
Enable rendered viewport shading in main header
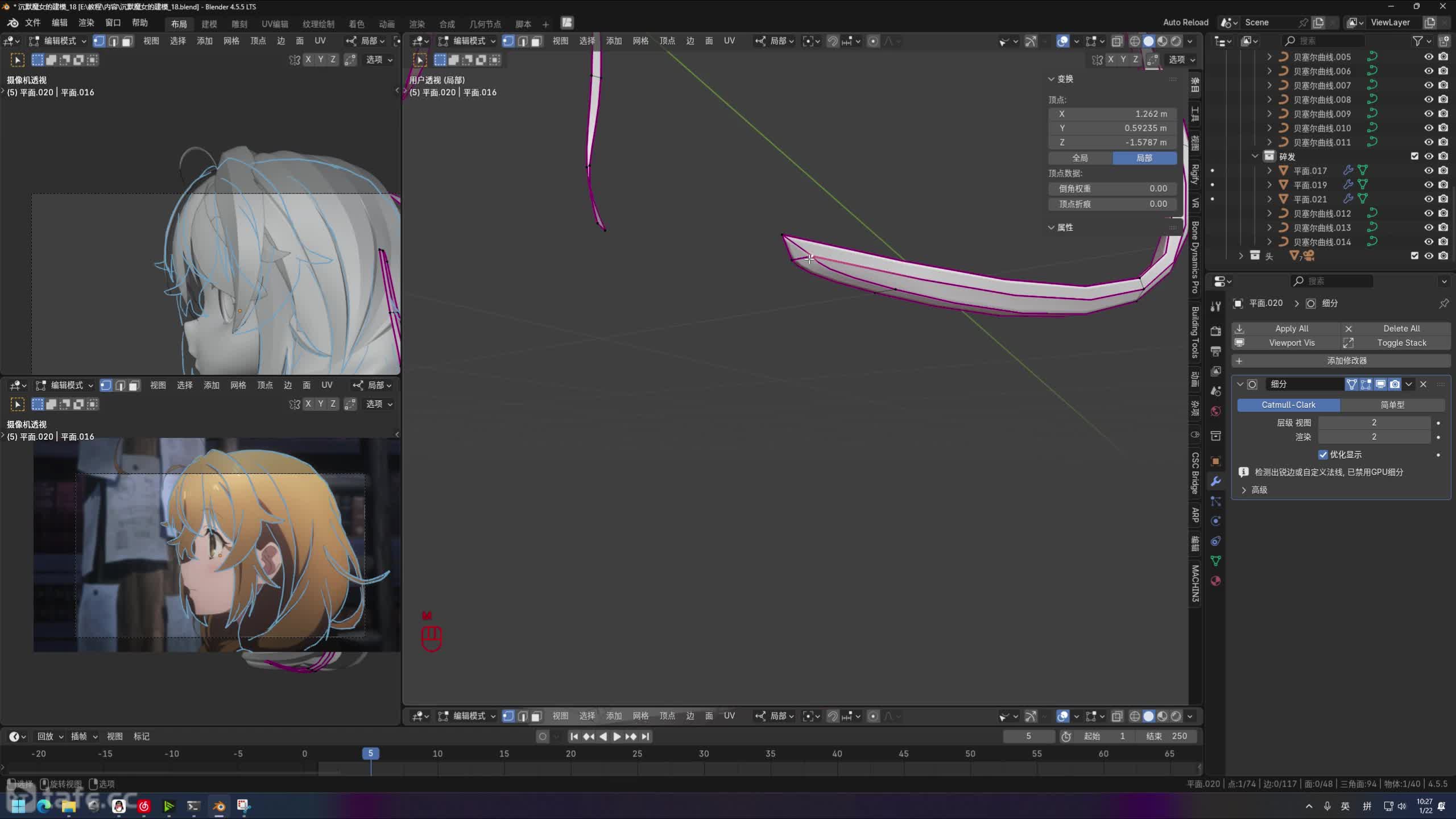point(1176,41)
